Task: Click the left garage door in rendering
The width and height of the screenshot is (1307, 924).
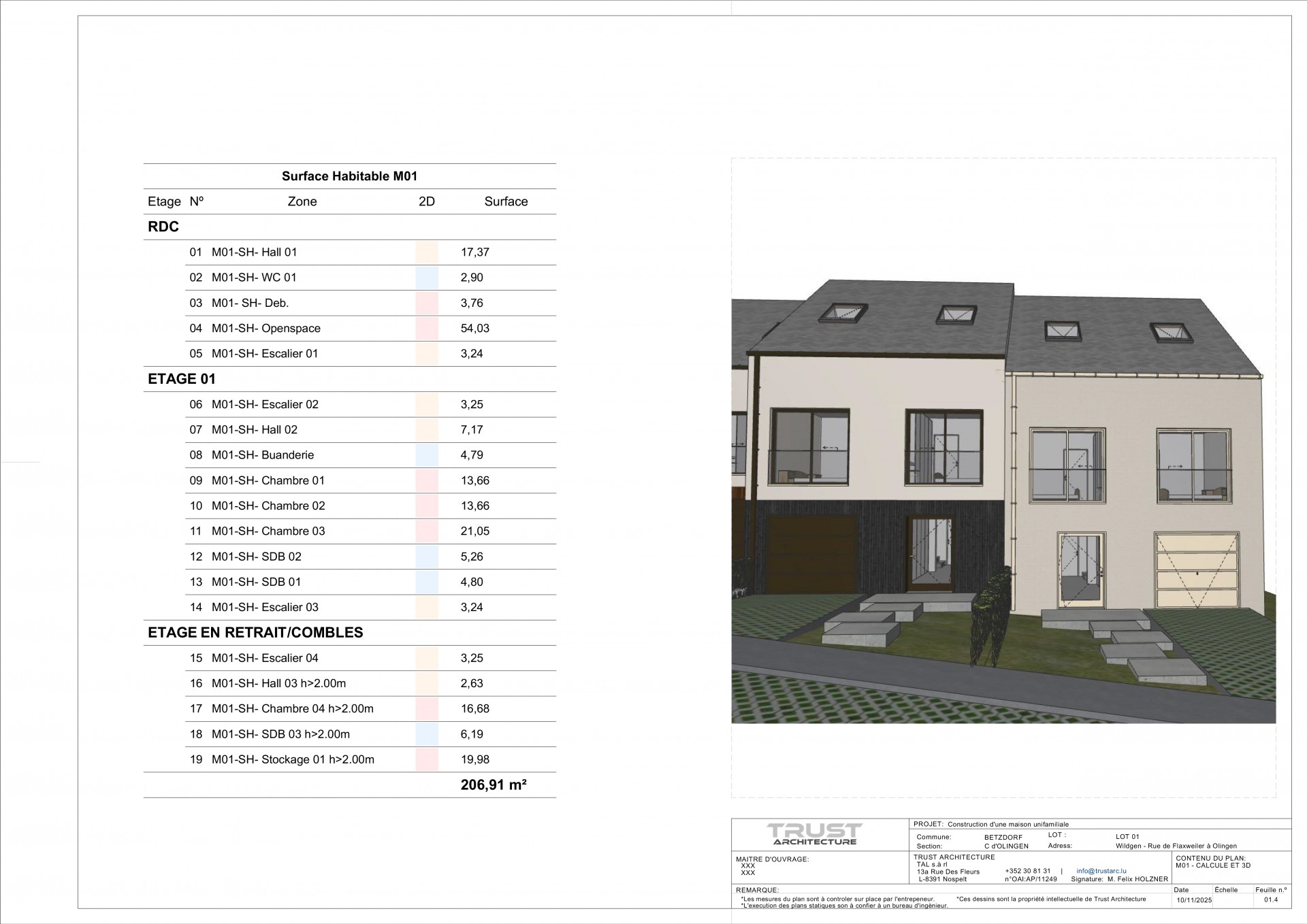Action: 811,555
